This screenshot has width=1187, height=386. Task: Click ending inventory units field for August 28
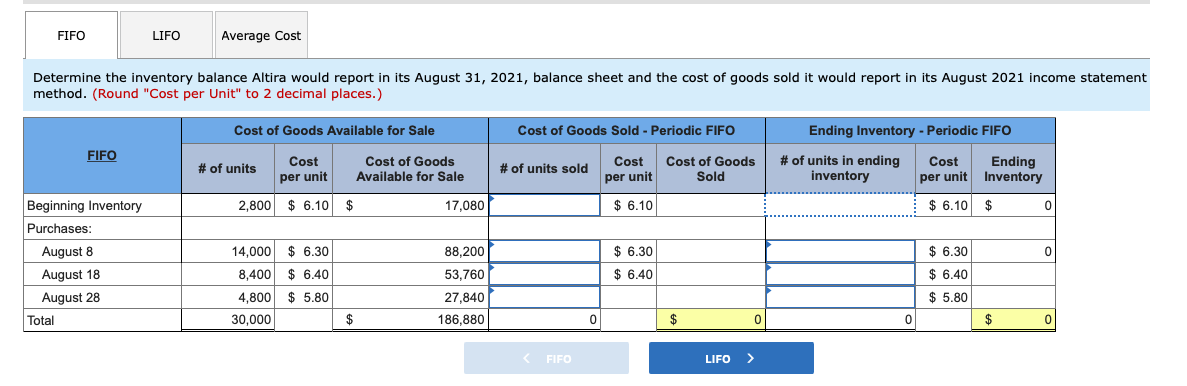[x=840, y=297]
